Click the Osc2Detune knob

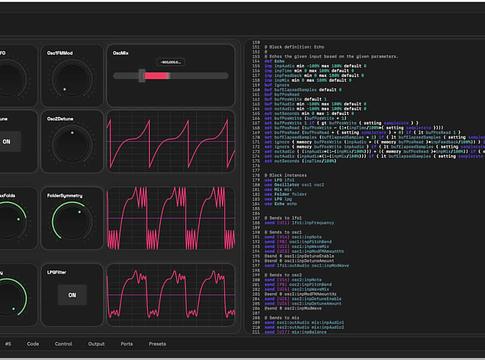pos(72,145)
